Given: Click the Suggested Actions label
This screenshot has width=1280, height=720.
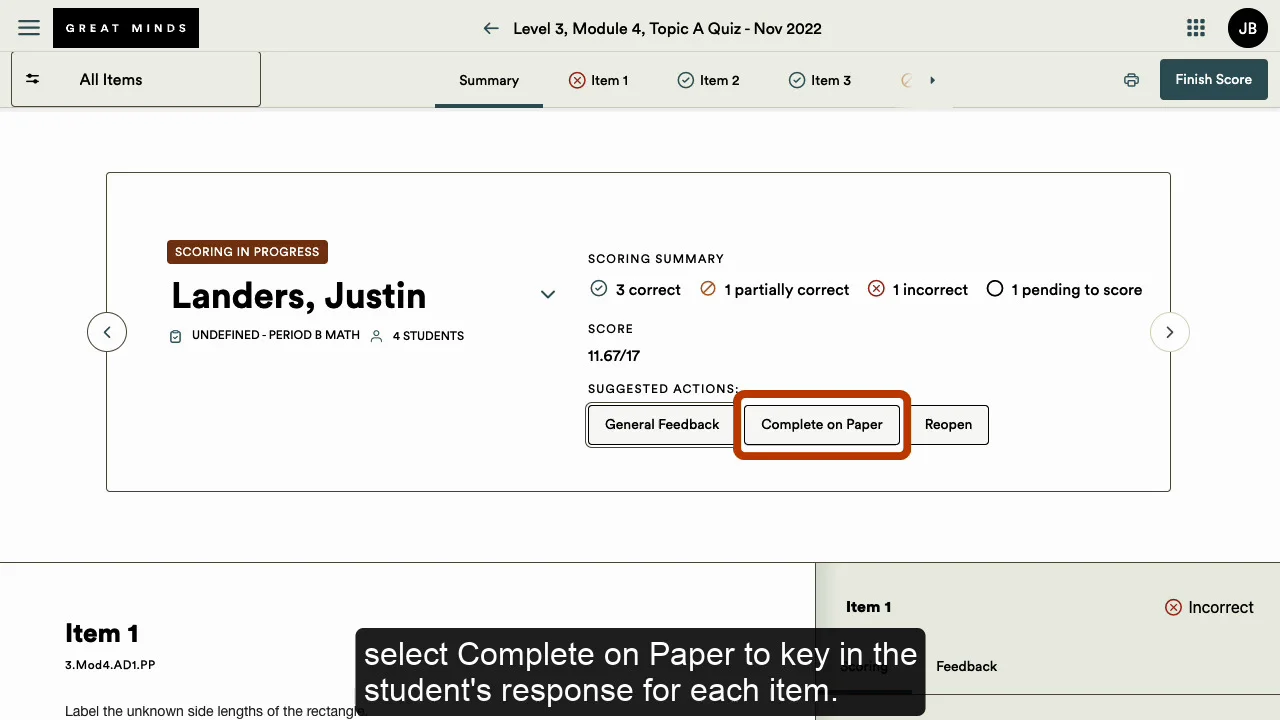Looking at the screenshot, I should tap(663, 388).
